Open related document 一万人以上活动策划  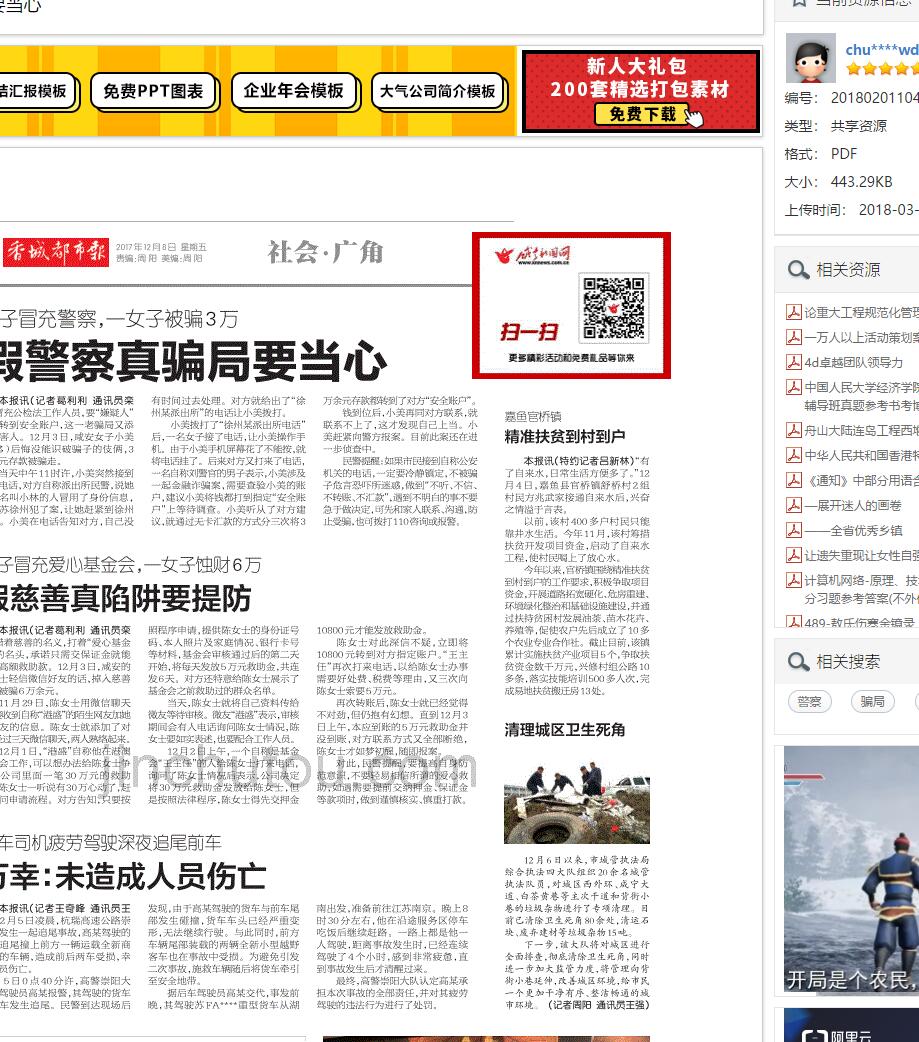click(861, 338)
